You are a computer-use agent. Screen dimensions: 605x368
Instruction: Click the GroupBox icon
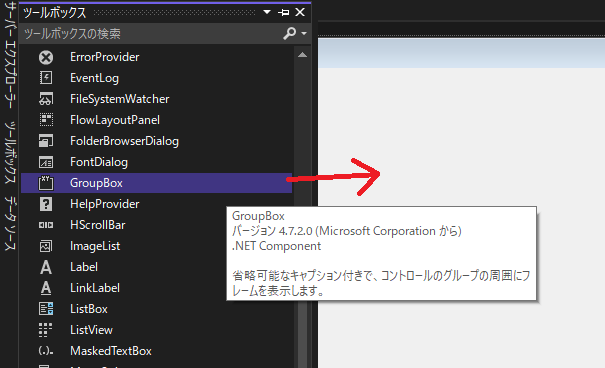coord(46,183)
